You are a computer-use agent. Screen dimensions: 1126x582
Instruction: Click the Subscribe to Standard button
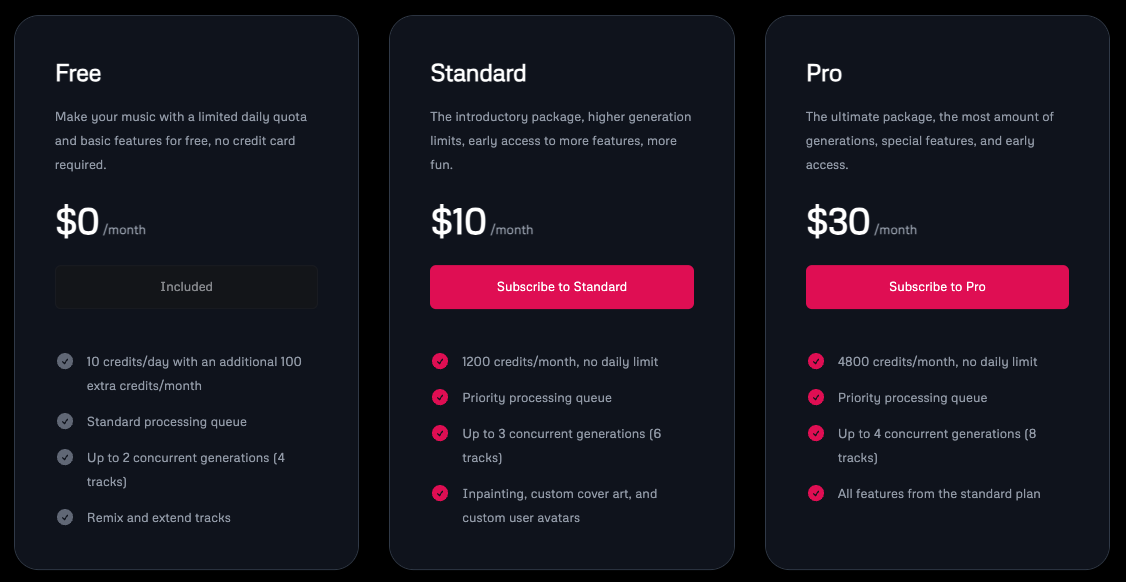(561, 287)
